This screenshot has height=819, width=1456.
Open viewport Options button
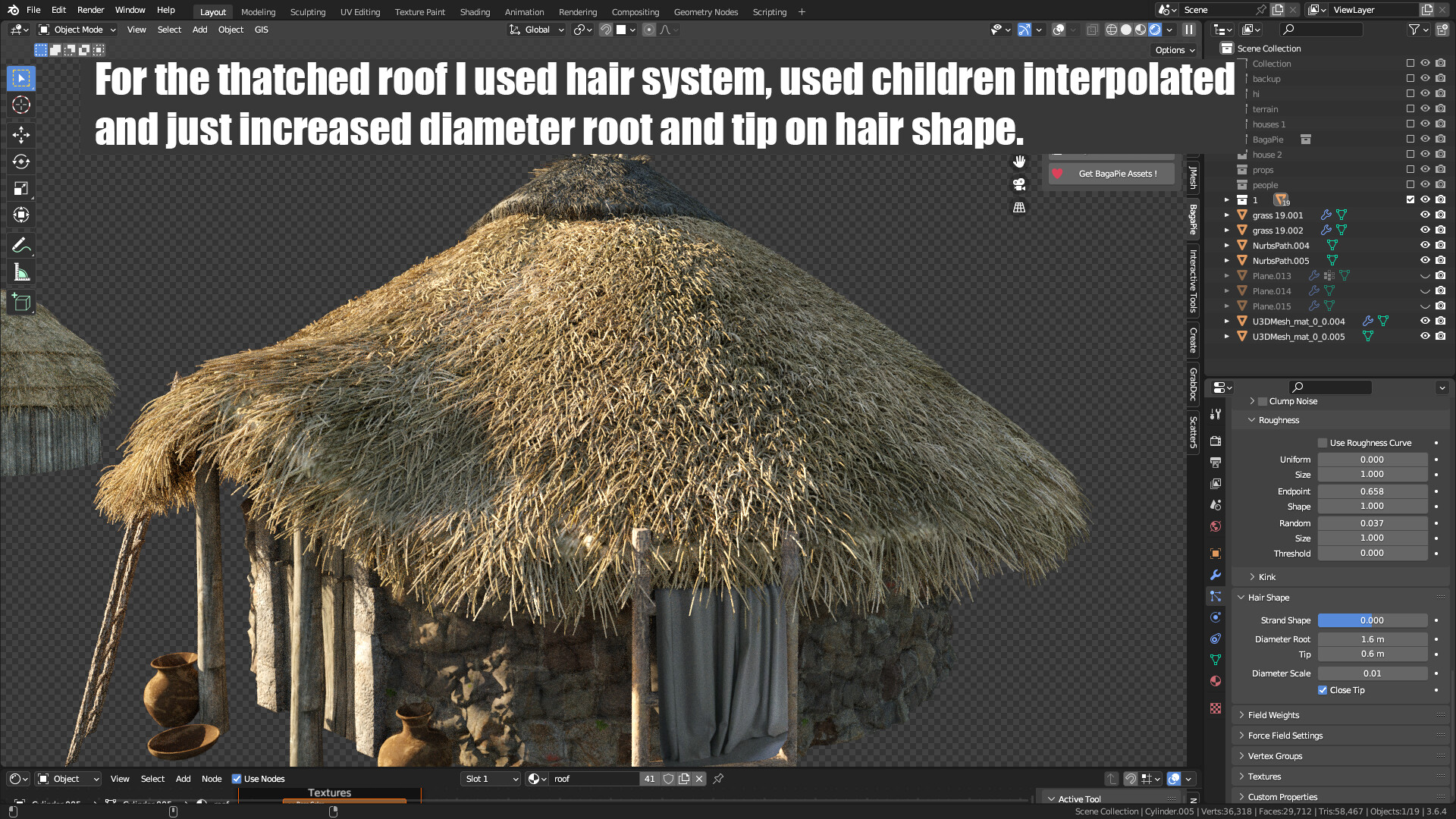coord(1175,50)
